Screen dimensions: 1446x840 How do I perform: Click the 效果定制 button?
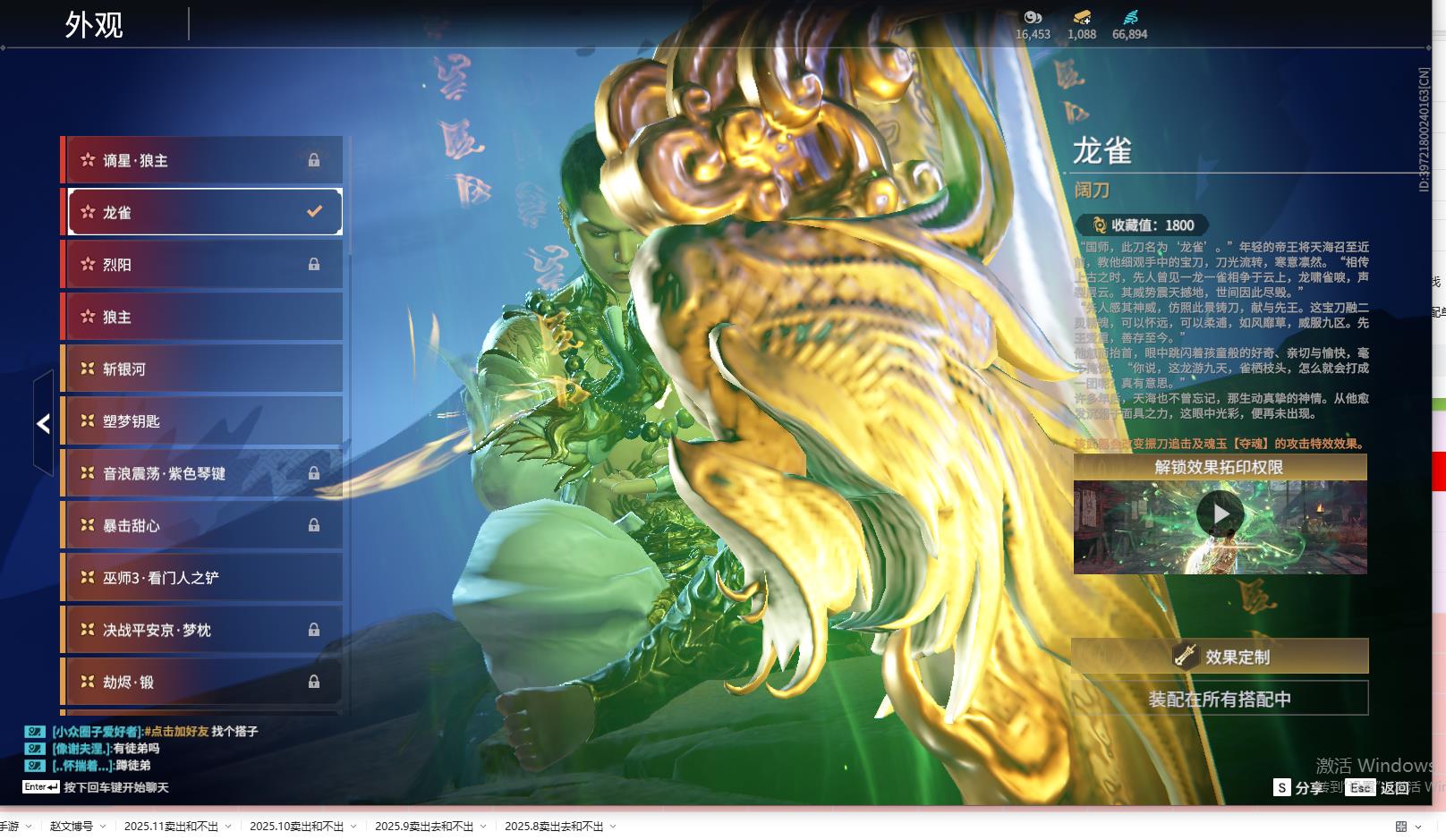tap(1220, 657)
